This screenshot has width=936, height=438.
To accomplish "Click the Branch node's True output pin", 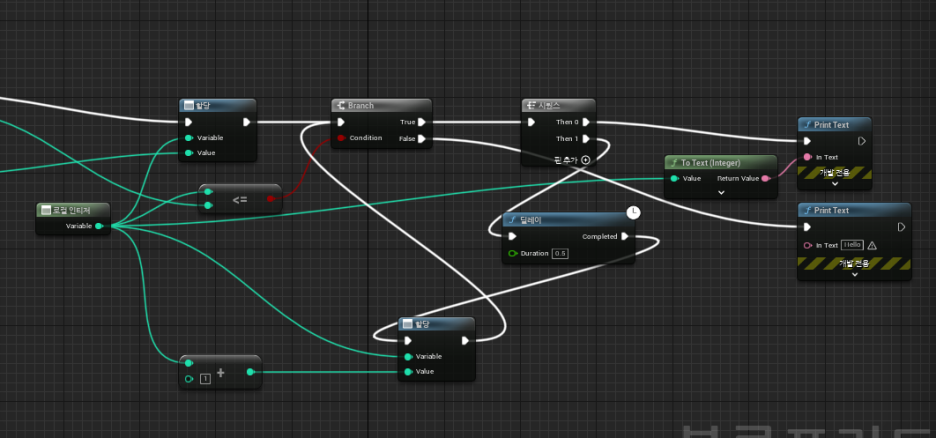I will tap(421, 122).
